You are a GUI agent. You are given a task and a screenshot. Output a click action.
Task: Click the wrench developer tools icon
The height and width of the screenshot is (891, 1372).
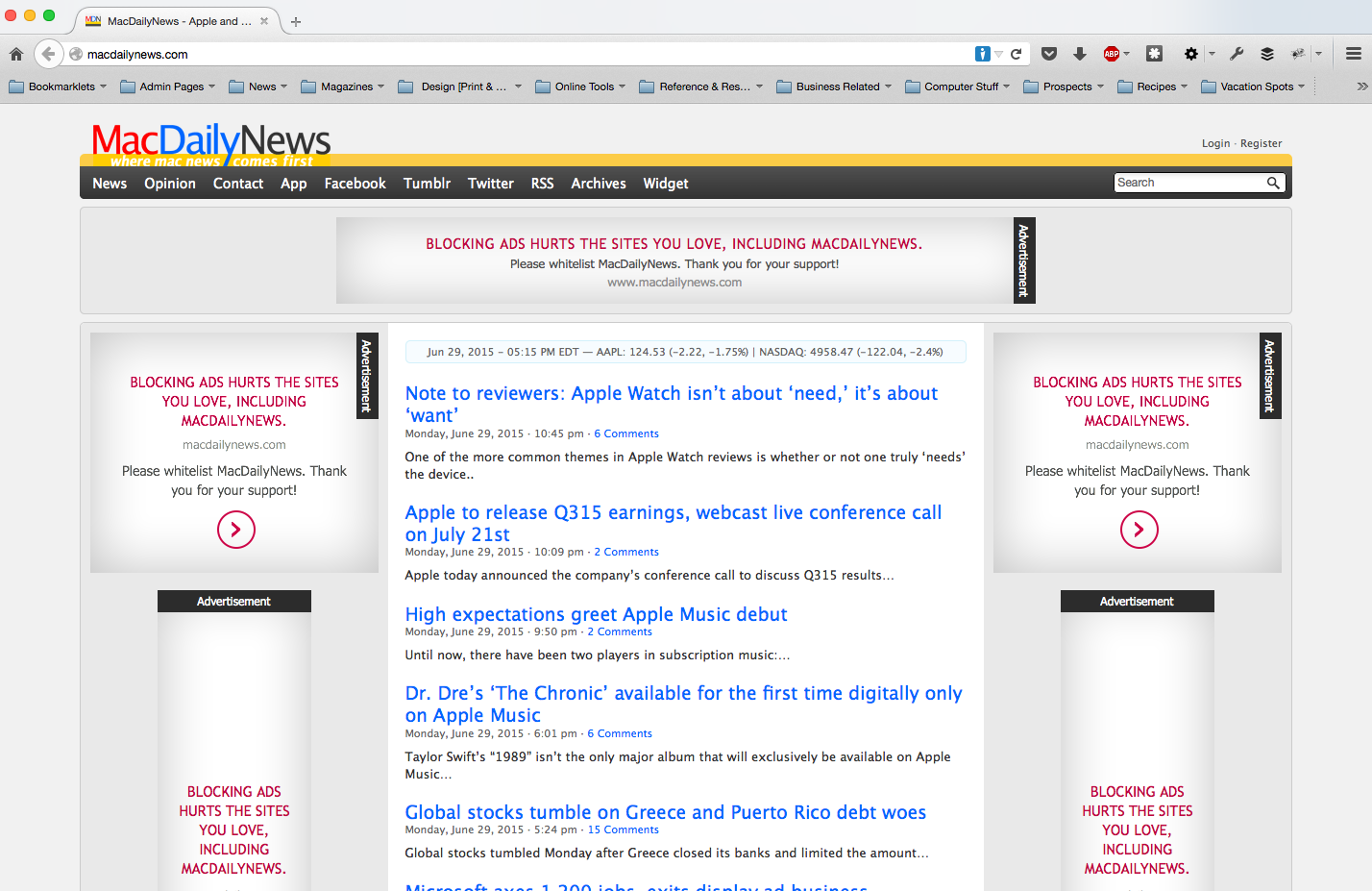[x=1237, y=54]
